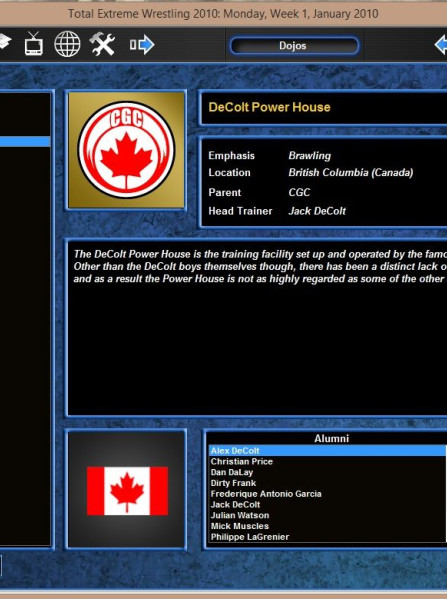Select Alex DeColt in Alumni list

(327, 451)
